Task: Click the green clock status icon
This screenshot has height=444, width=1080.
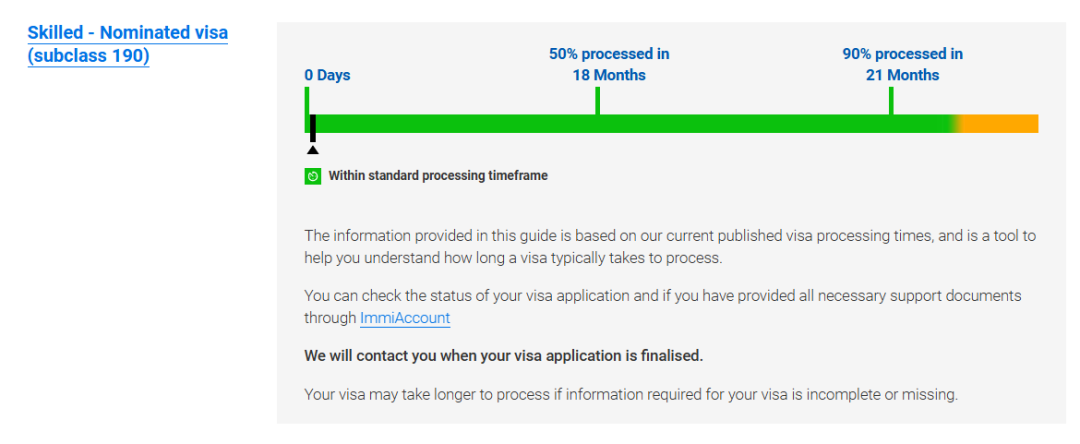Action: coord(313,176)
